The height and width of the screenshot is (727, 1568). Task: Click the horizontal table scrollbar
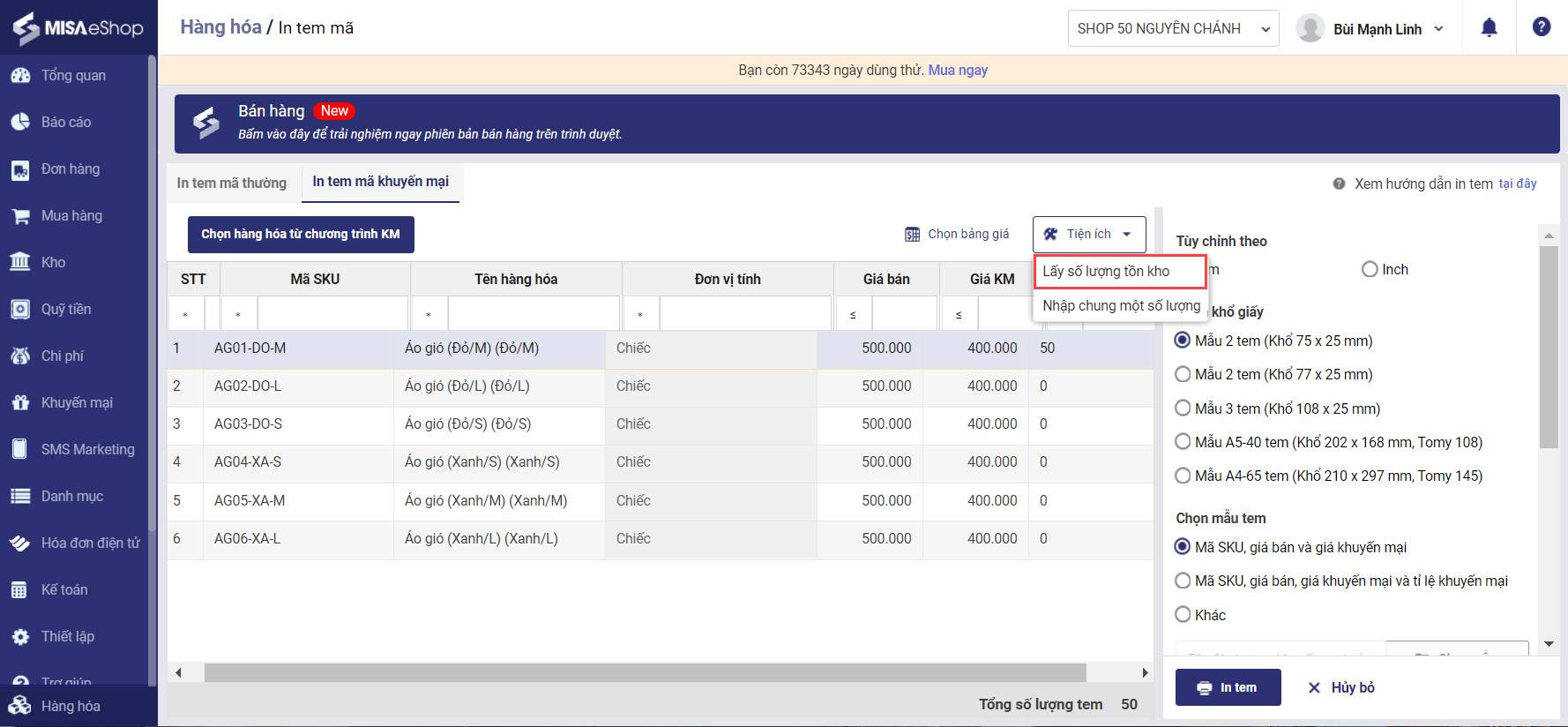pos(644,672)
